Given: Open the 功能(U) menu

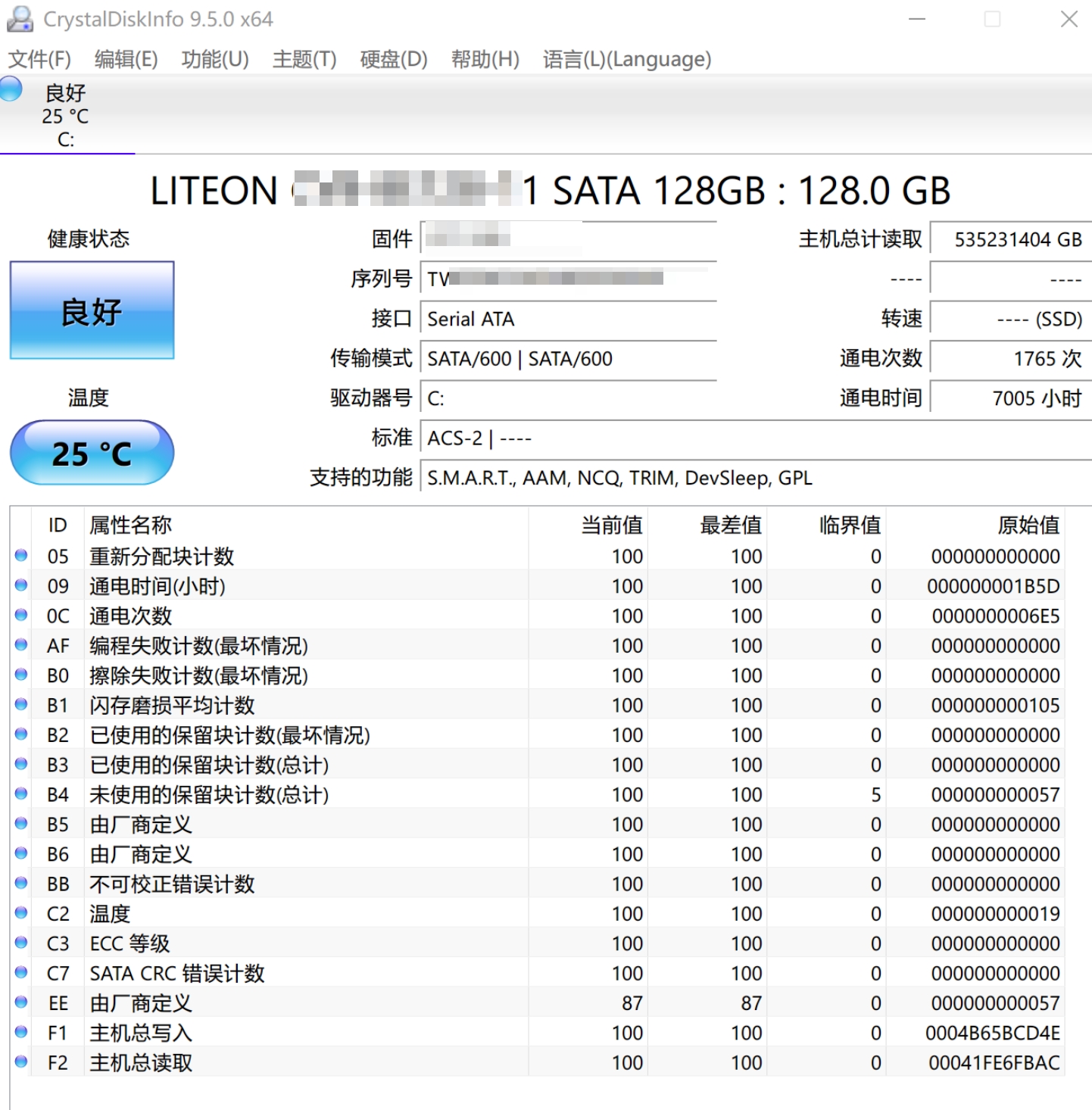Looking at the screenshot, I should (x=215, y=59).
